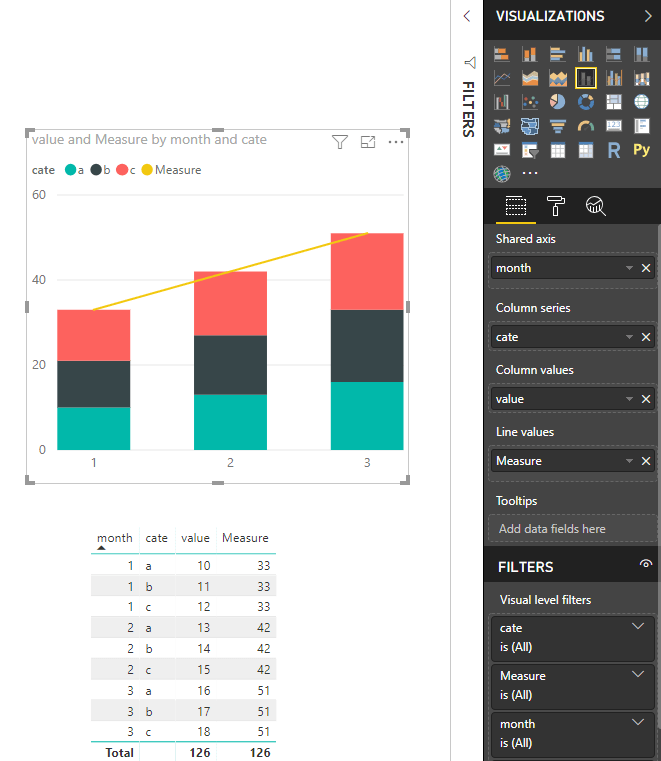Screen dimensions: 661x761
Task: Select the Clustered bar chart visual
Action: [x=558, y=54]
